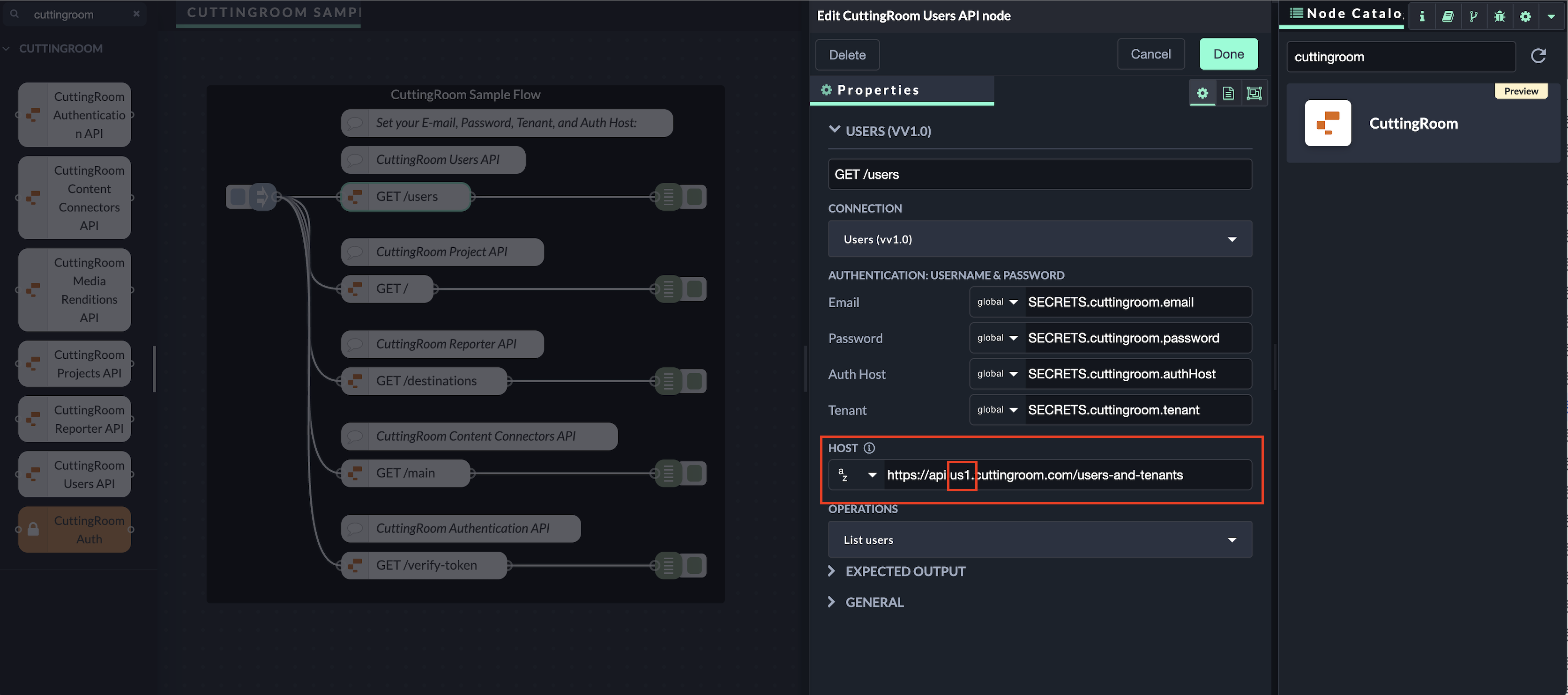1568x695 pixels.
Task: Click the Cancel button
Action: (1150, 54)
